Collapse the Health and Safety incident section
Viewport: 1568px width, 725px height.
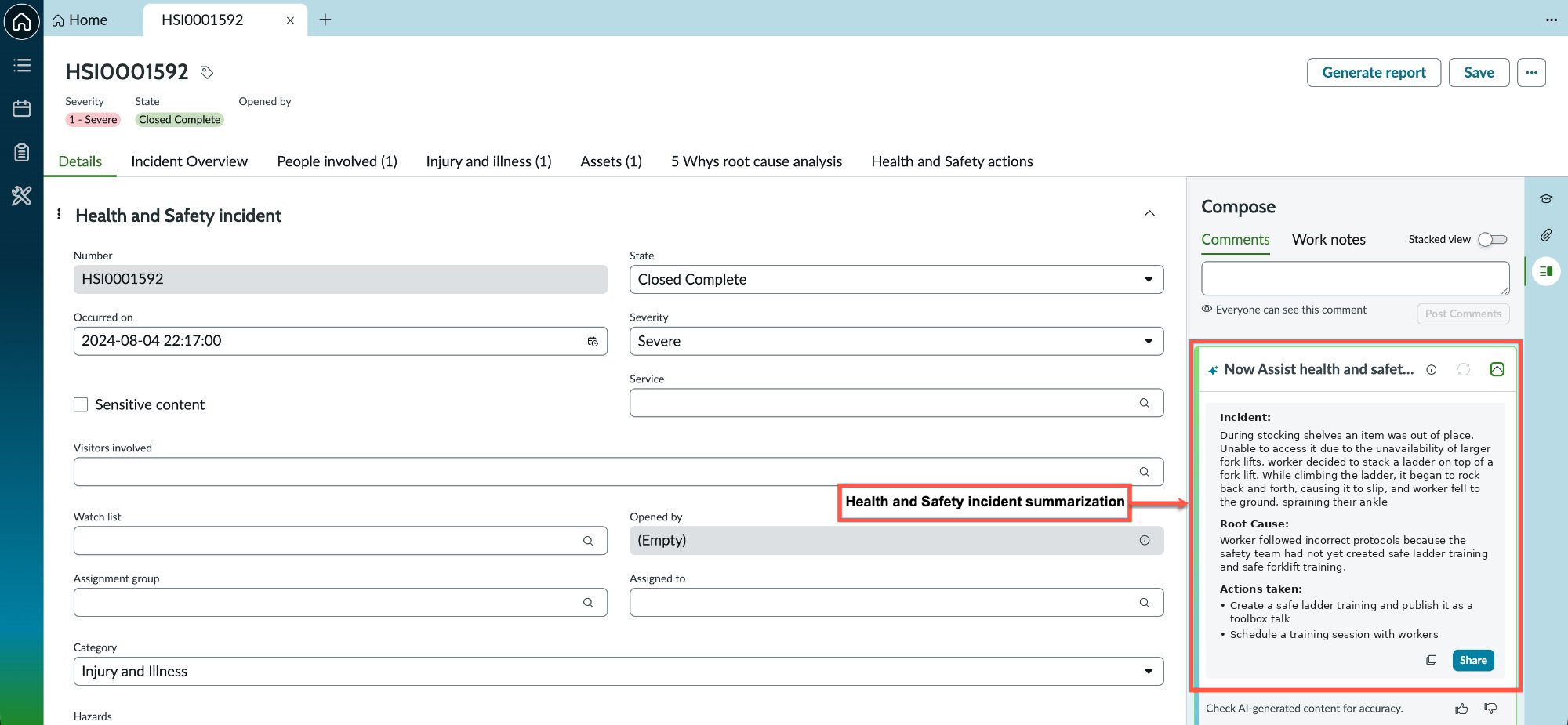coord(1149,213)
